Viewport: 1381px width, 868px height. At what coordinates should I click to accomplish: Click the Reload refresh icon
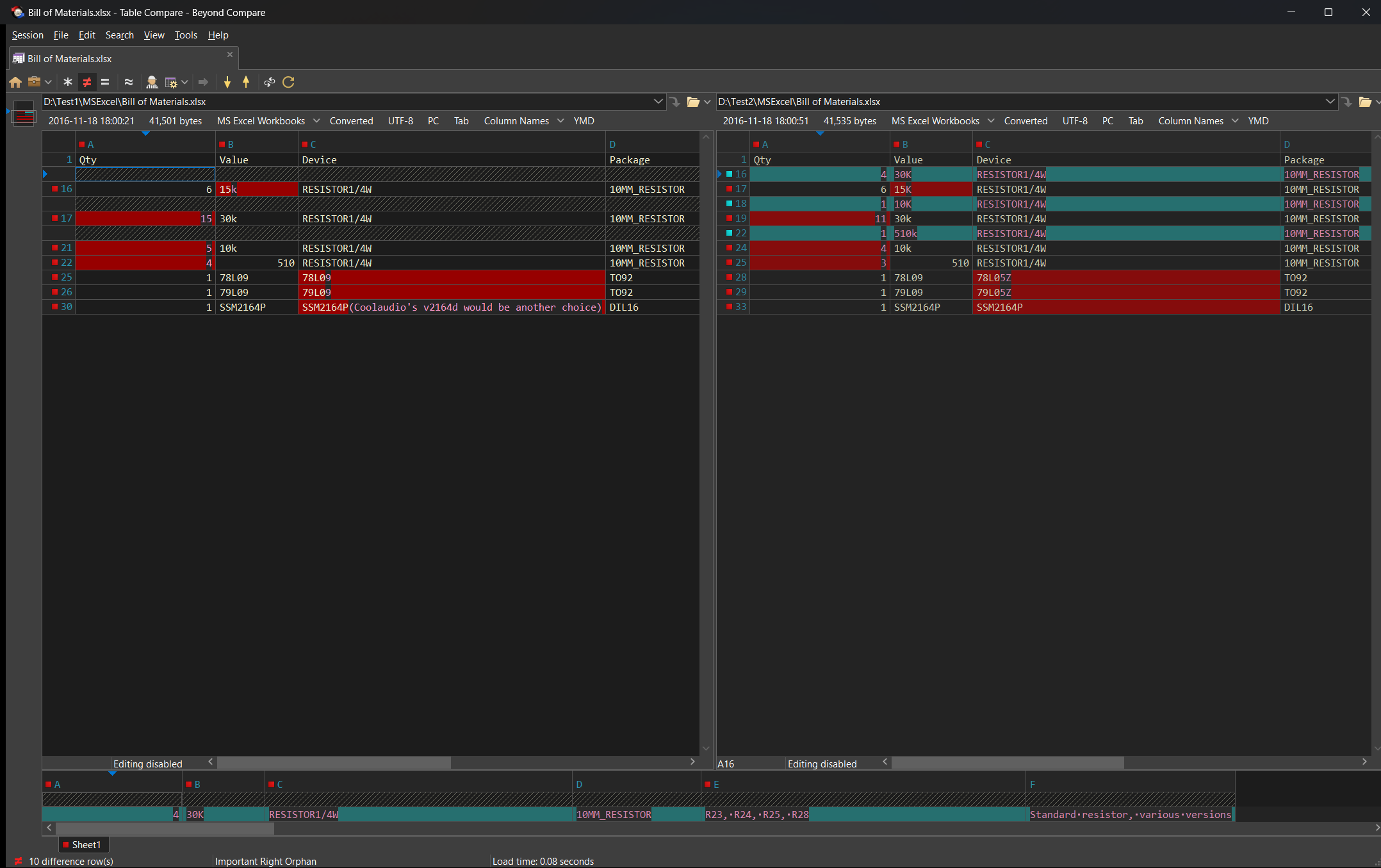tap(289, 82)
